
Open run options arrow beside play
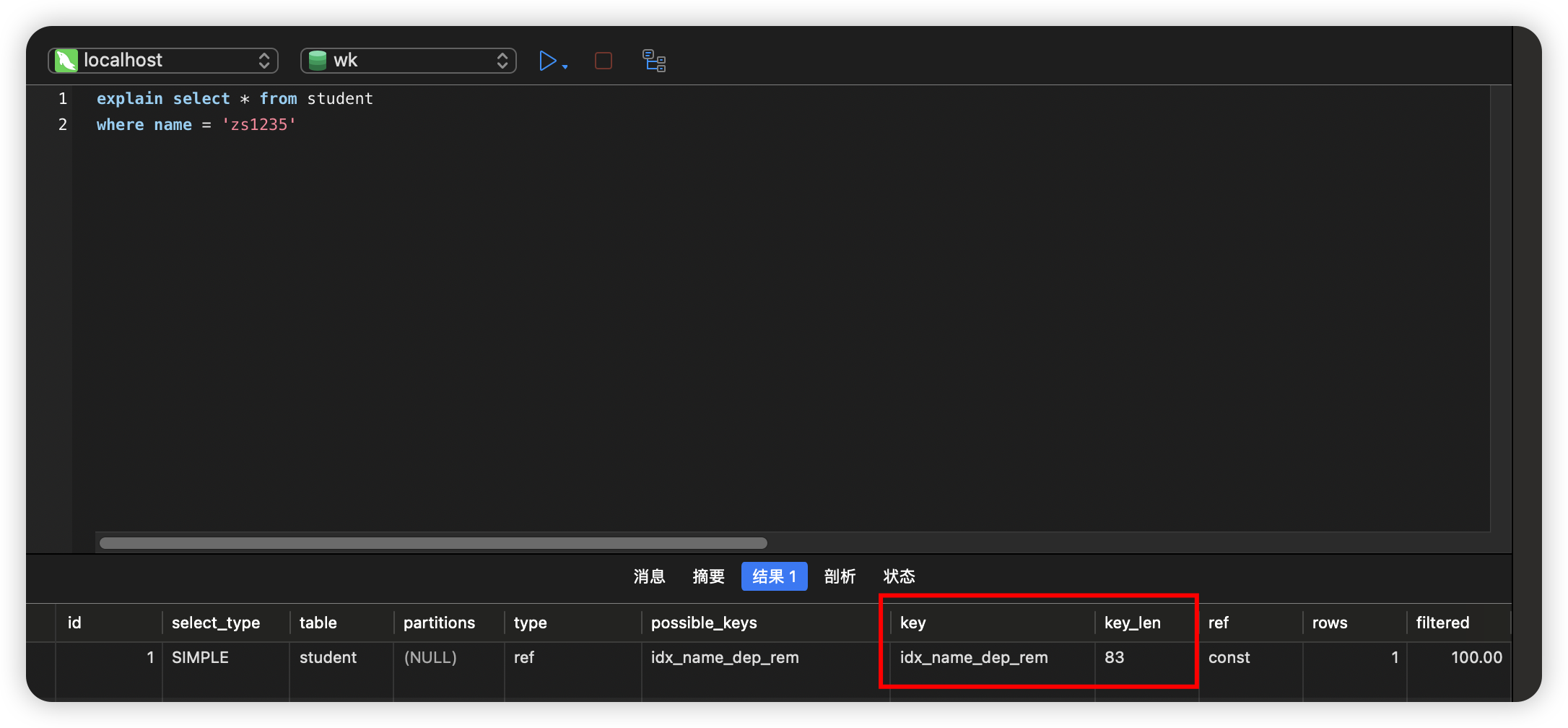click(565, 66)
